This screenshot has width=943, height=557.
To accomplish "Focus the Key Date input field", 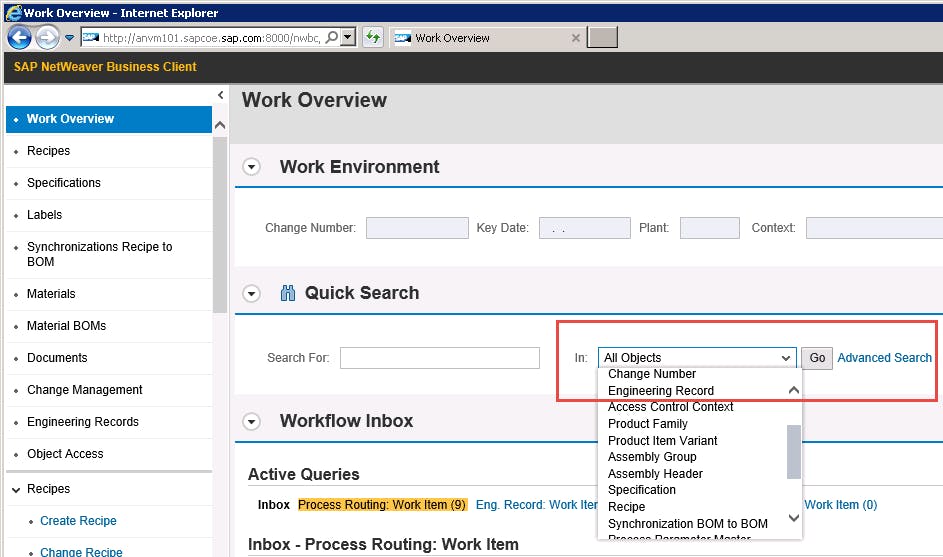I will pyautogui.click(x=585, y=228).
